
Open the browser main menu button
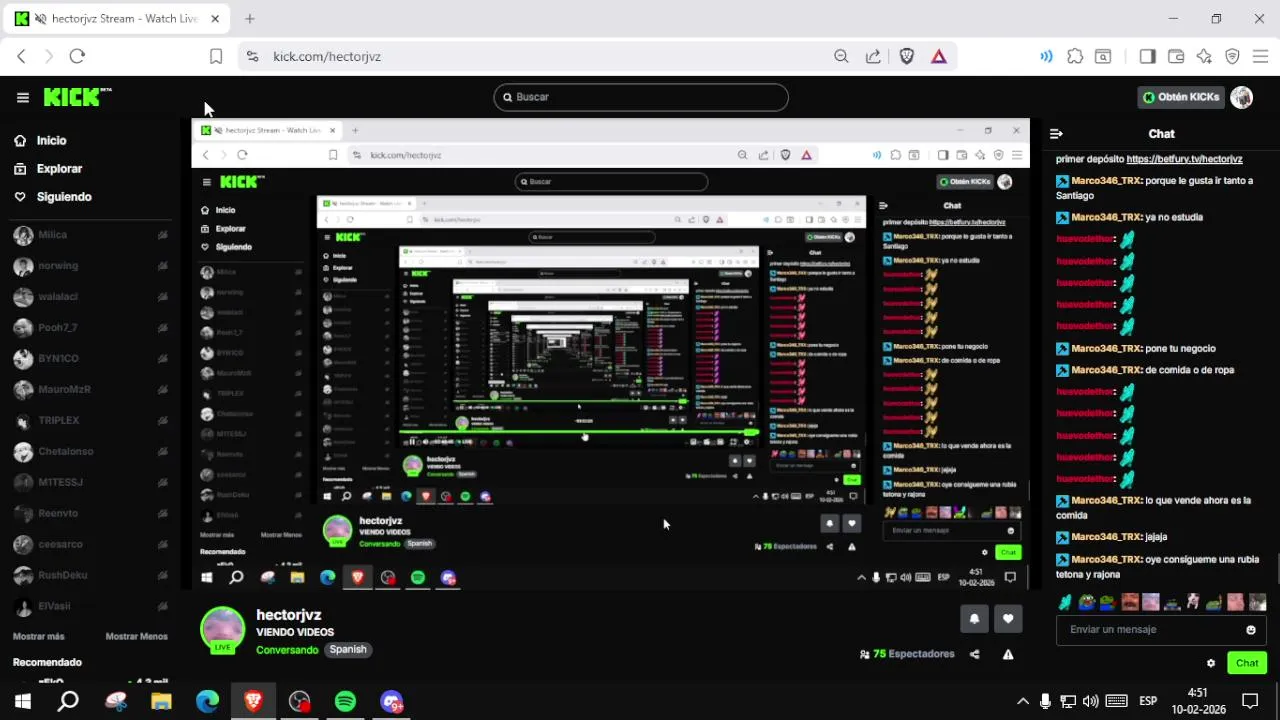click(1261, 57)
